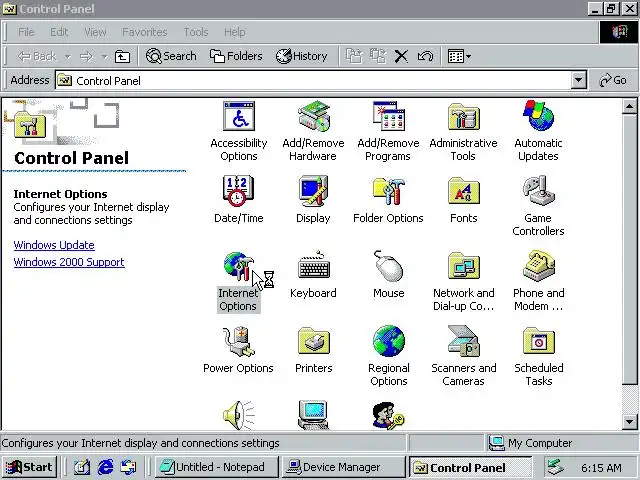Select the Add/Remove Programs icon
This screenshot has width=640, height=480.
coord(388,117)
